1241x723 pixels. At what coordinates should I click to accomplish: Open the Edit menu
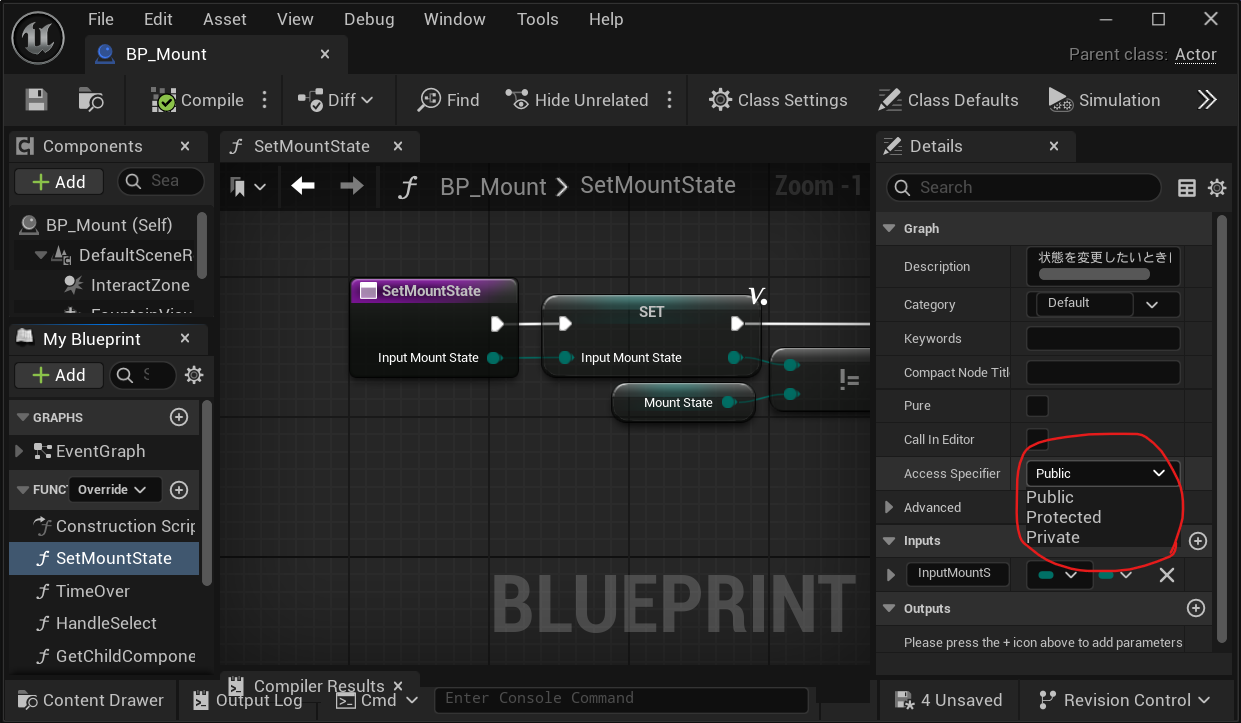click(158, 19)
